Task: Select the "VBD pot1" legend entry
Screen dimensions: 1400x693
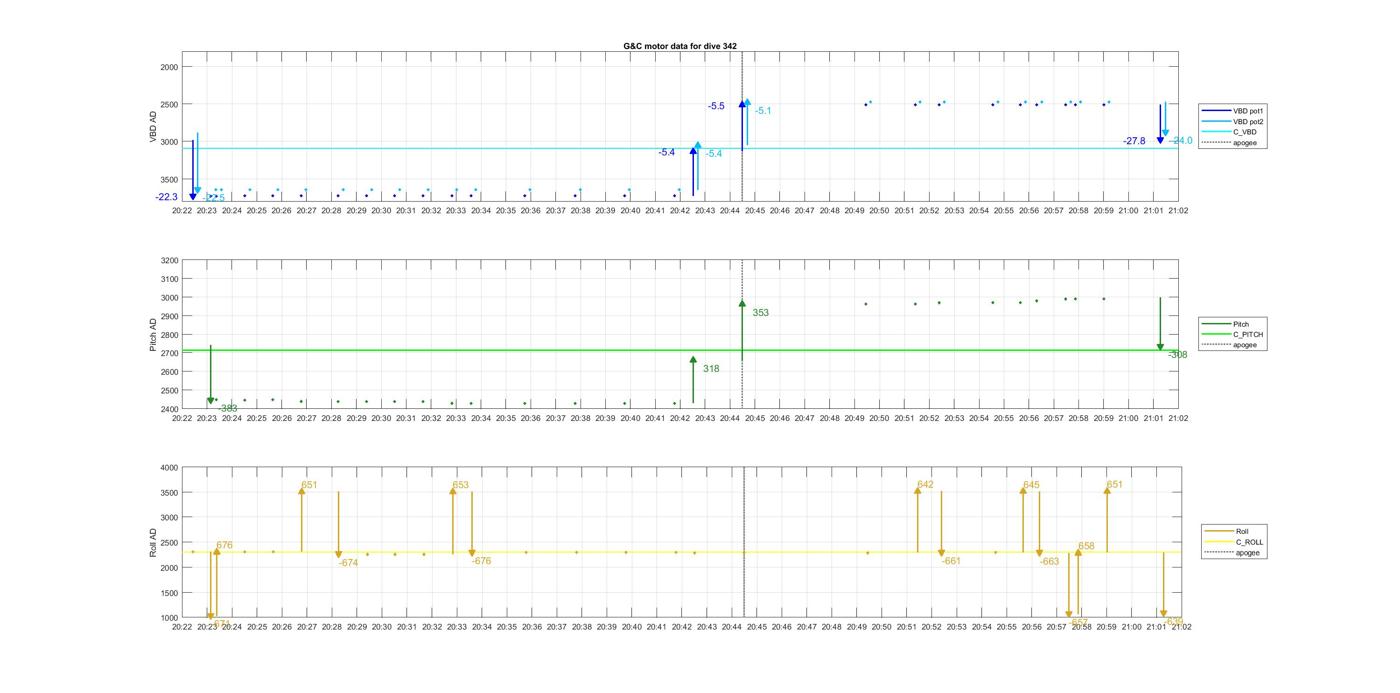Action: (x=1233, y=111)
